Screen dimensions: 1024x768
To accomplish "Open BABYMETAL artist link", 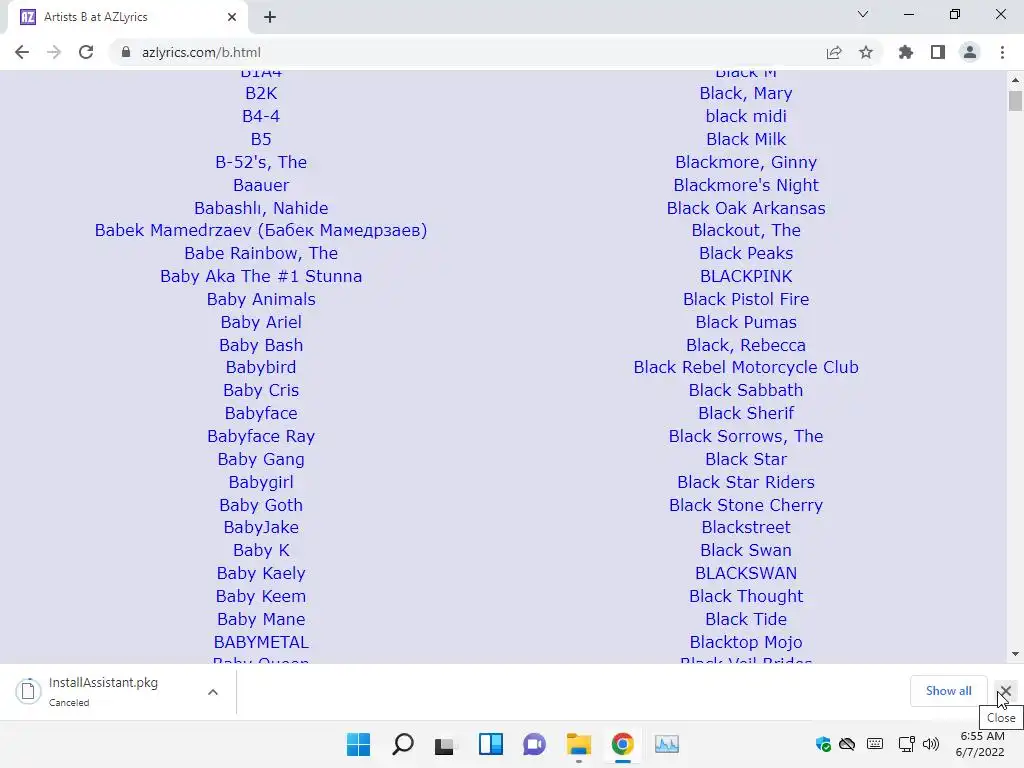I will click(261, 643).
